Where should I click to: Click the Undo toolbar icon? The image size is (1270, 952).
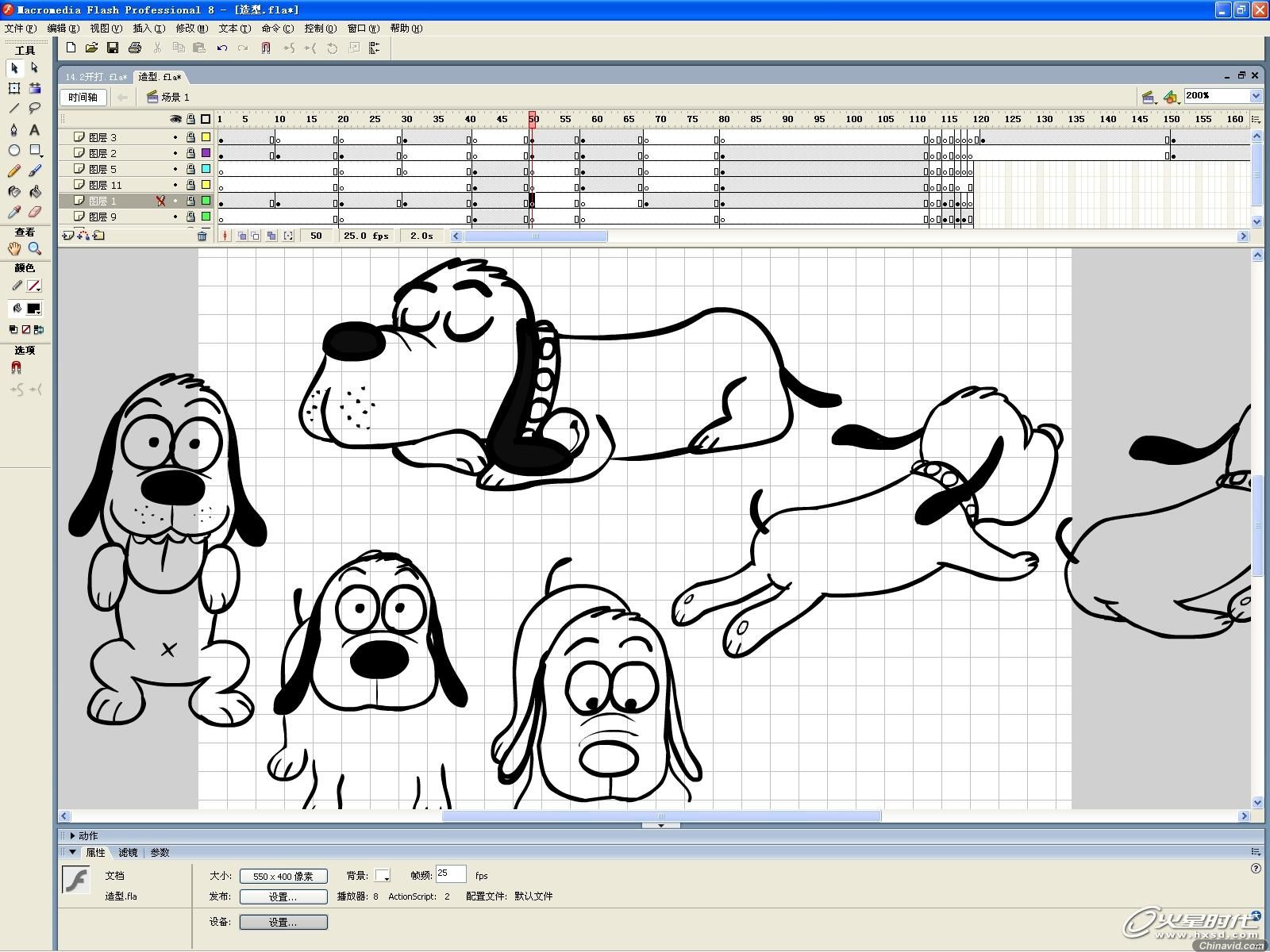(222, 48)
